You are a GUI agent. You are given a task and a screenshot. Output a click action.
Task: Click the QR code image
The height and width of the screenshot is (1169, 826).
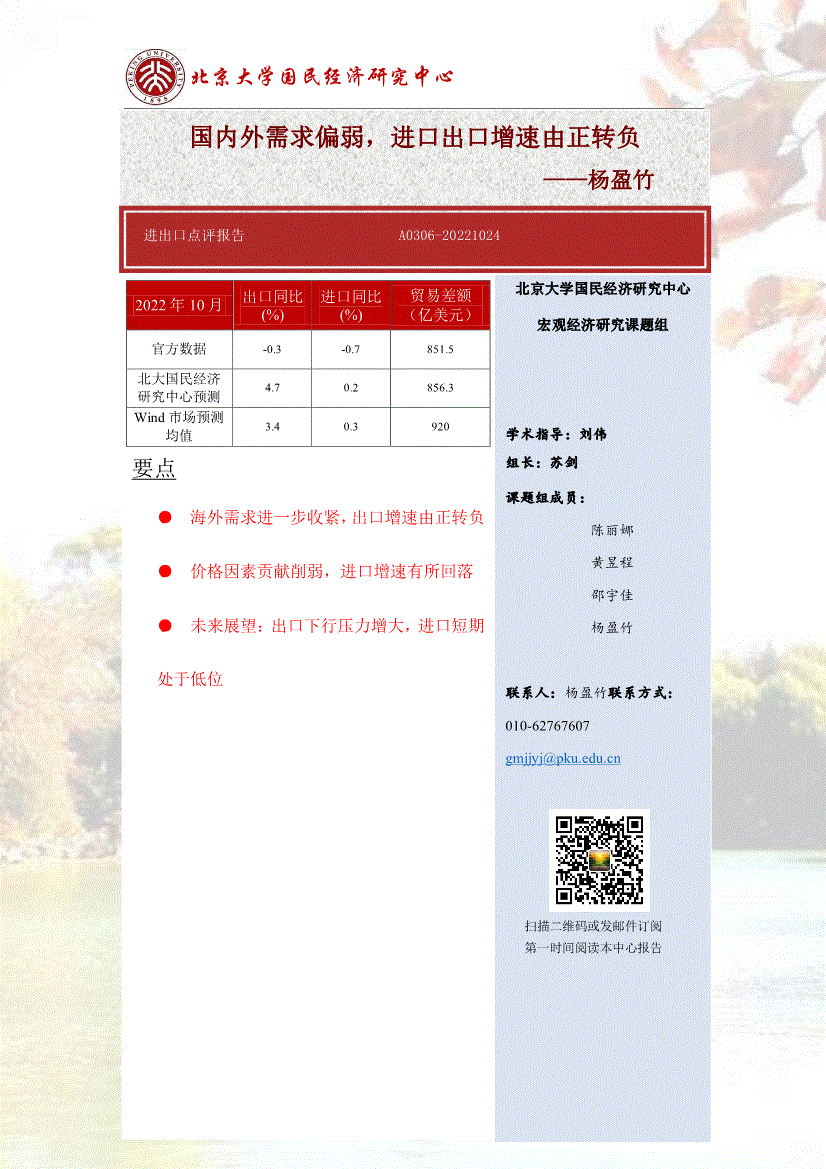(599, 860)
